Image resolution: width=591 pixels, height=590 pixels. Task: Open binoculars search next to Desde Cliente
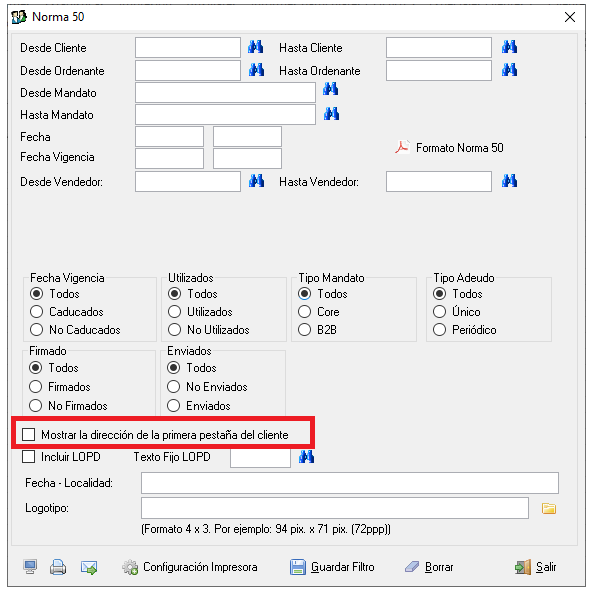pyautogui.click(x=256, y=47)
